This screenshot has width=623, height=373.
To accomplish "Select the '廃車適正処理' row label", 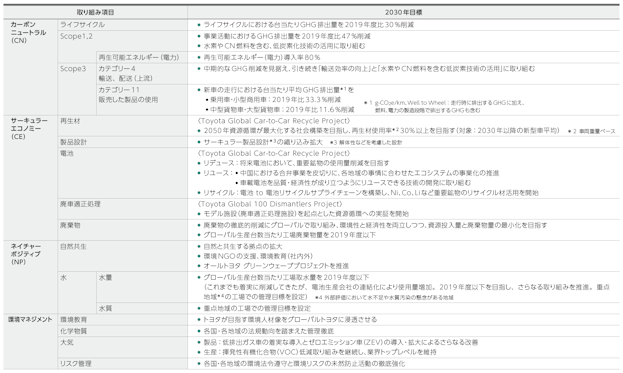I will 80,204.
